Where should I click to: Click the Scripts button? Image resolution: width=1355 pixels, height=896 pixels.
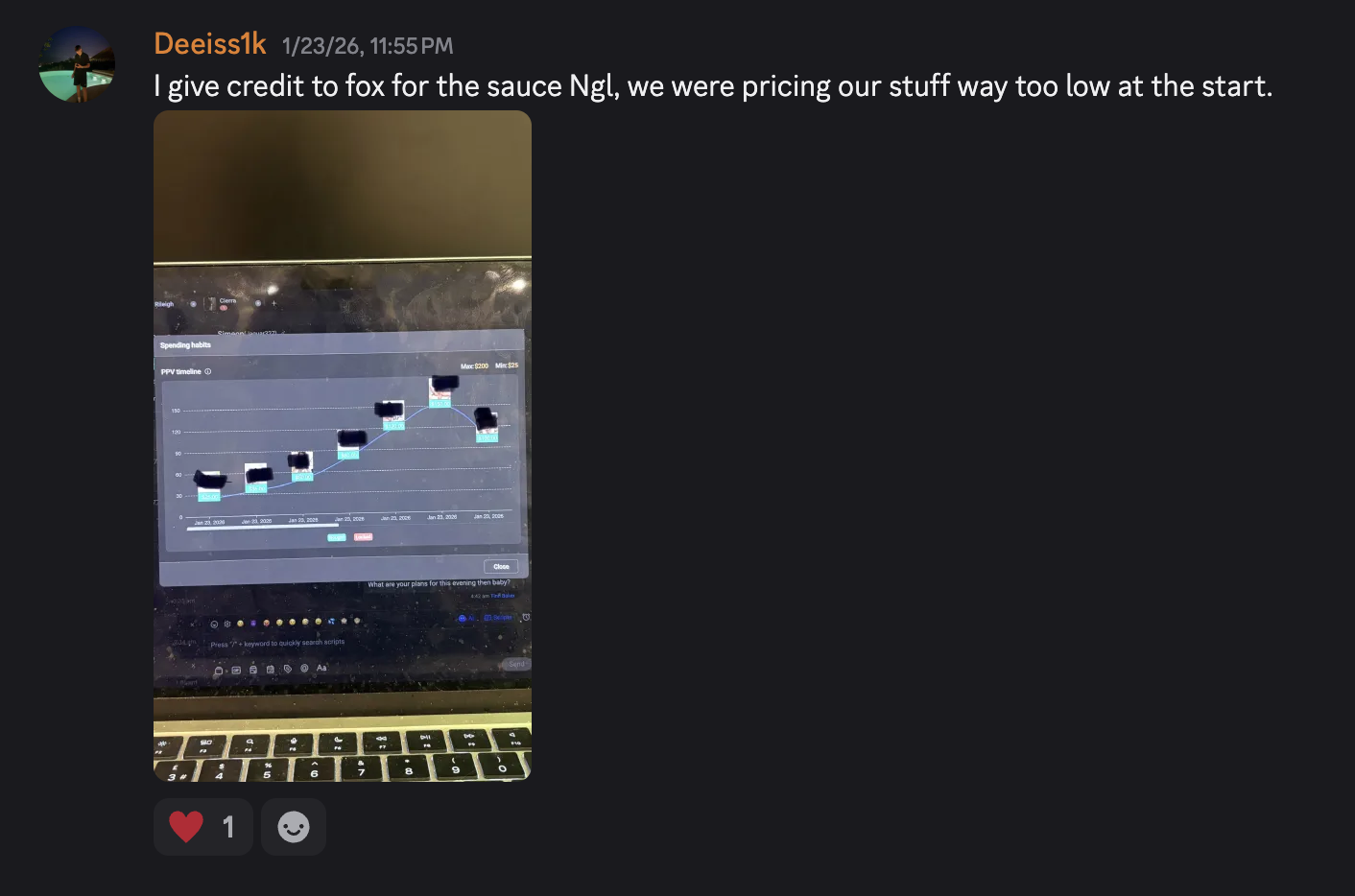pos(498,617)
